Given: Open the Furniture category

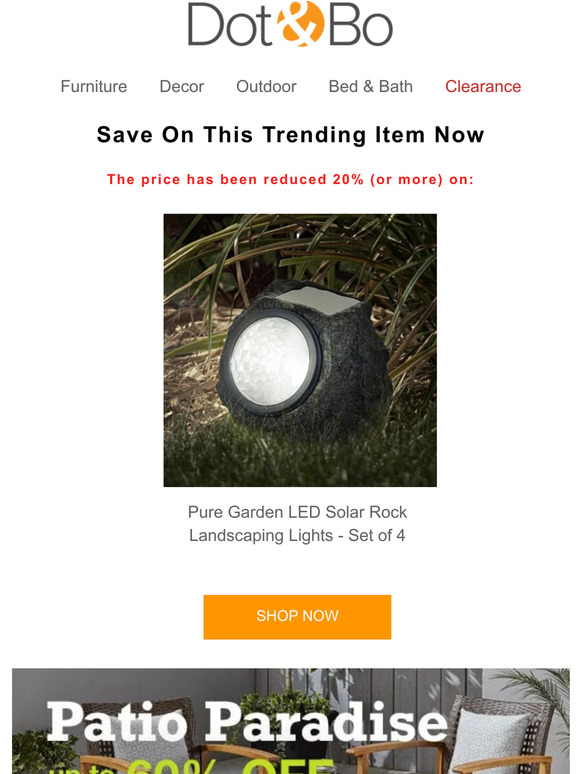Looking at the screenshot, I should click(94, 86).
